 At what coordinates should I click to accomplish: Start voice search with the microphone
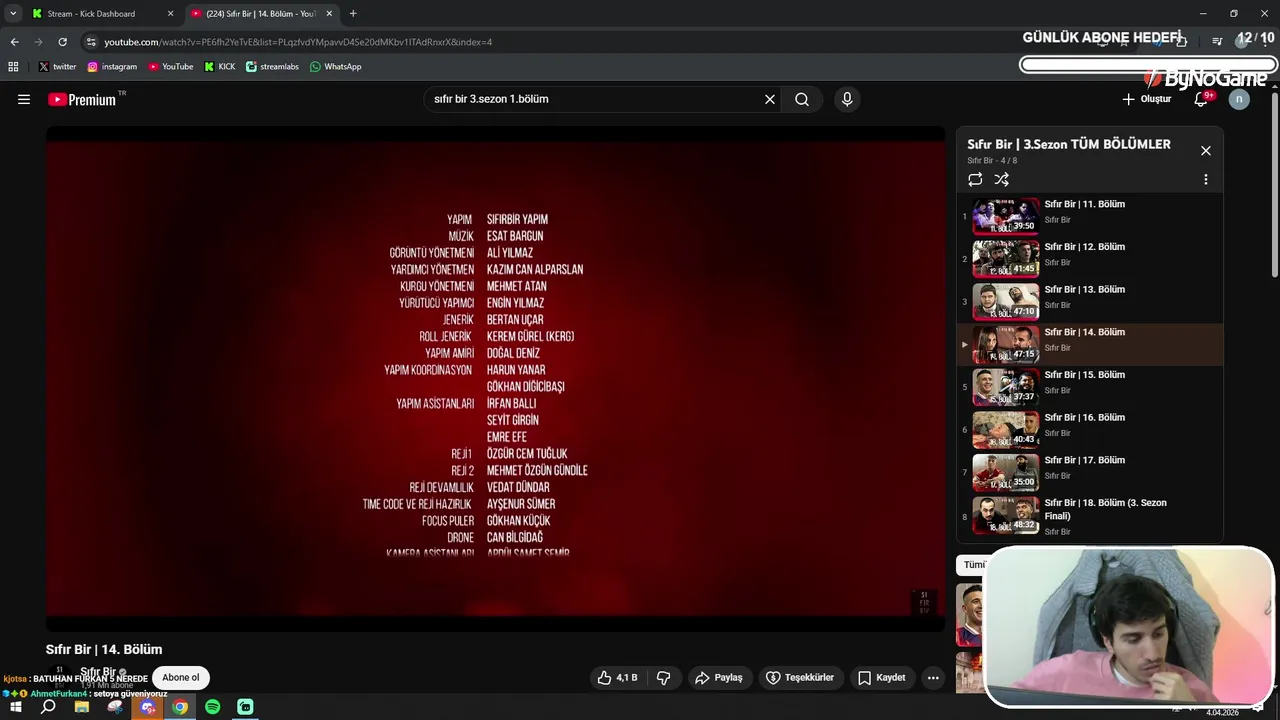(x=847, y=99)
